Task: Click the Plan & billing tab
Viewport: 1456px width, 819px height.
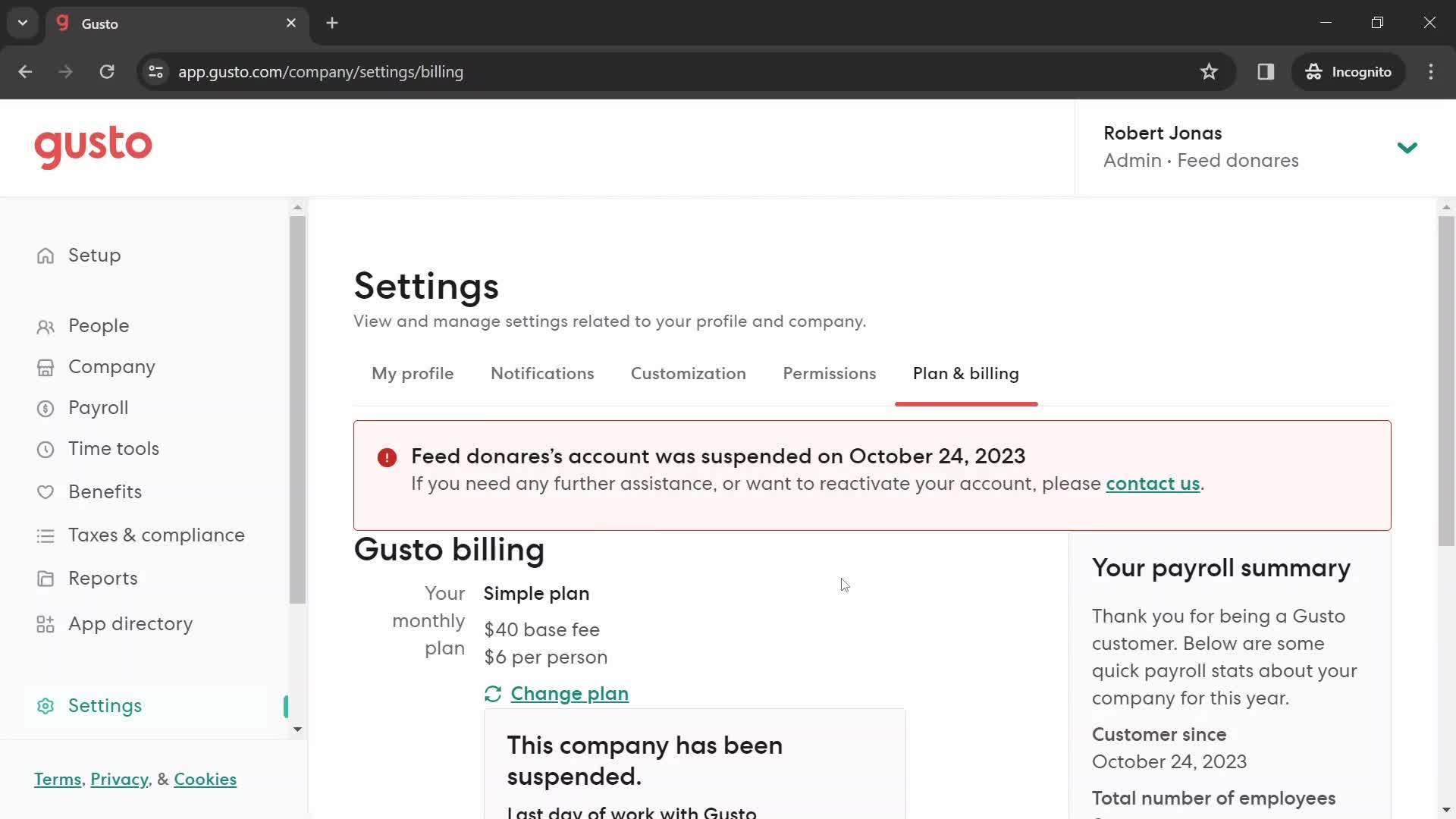Action: [x=966, y=373]
